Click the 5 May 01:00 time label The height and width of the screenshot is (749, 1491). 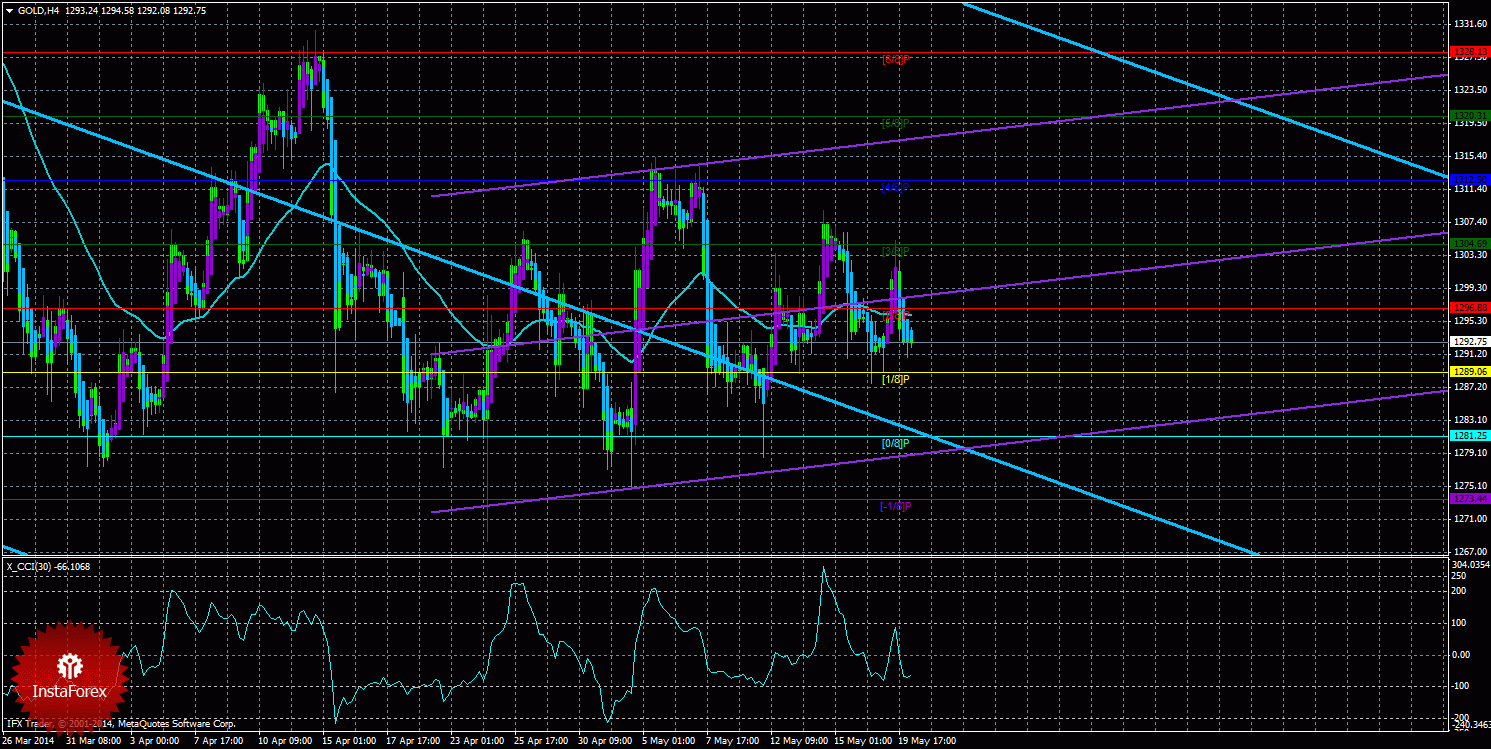(x=670, y=742)
